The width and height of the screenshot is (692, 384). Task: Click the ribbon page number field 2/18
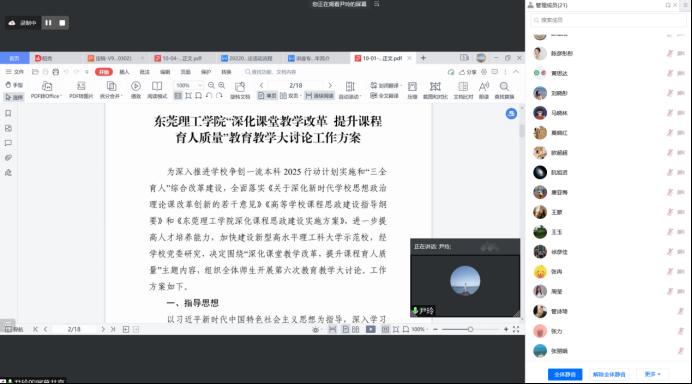tap(296, 85)
